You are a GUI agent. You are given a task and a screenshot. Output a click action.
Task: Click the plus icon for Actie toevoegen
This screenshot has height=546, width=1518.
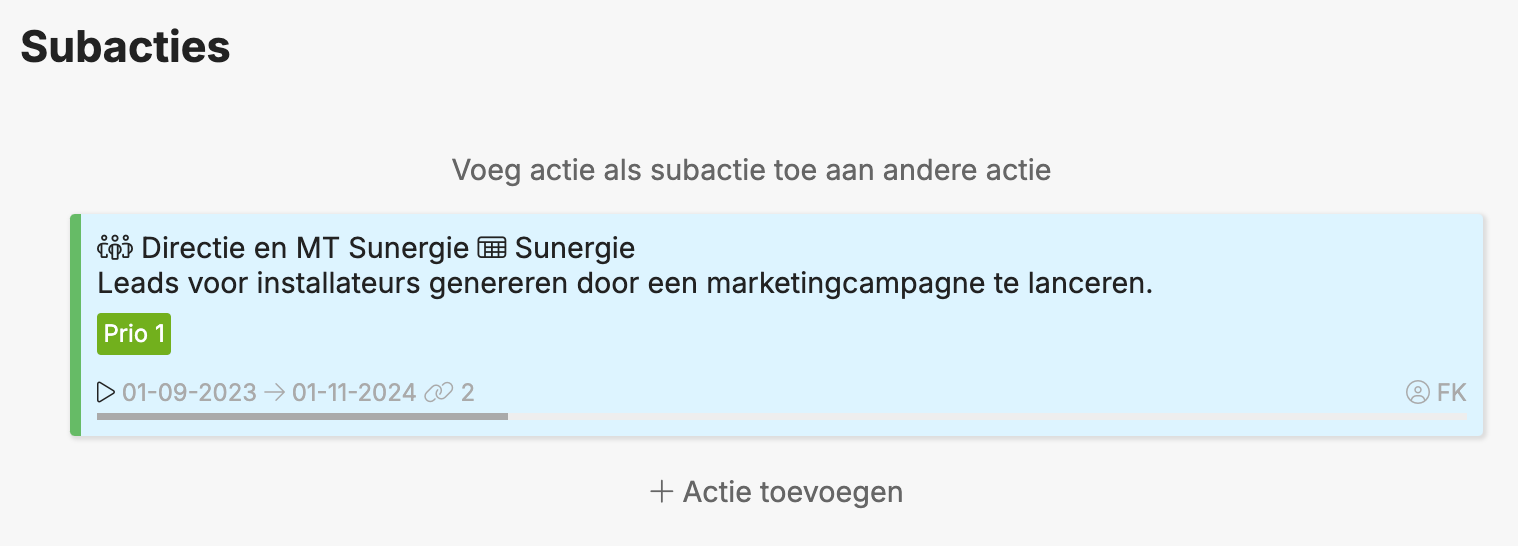click(660, 491)
